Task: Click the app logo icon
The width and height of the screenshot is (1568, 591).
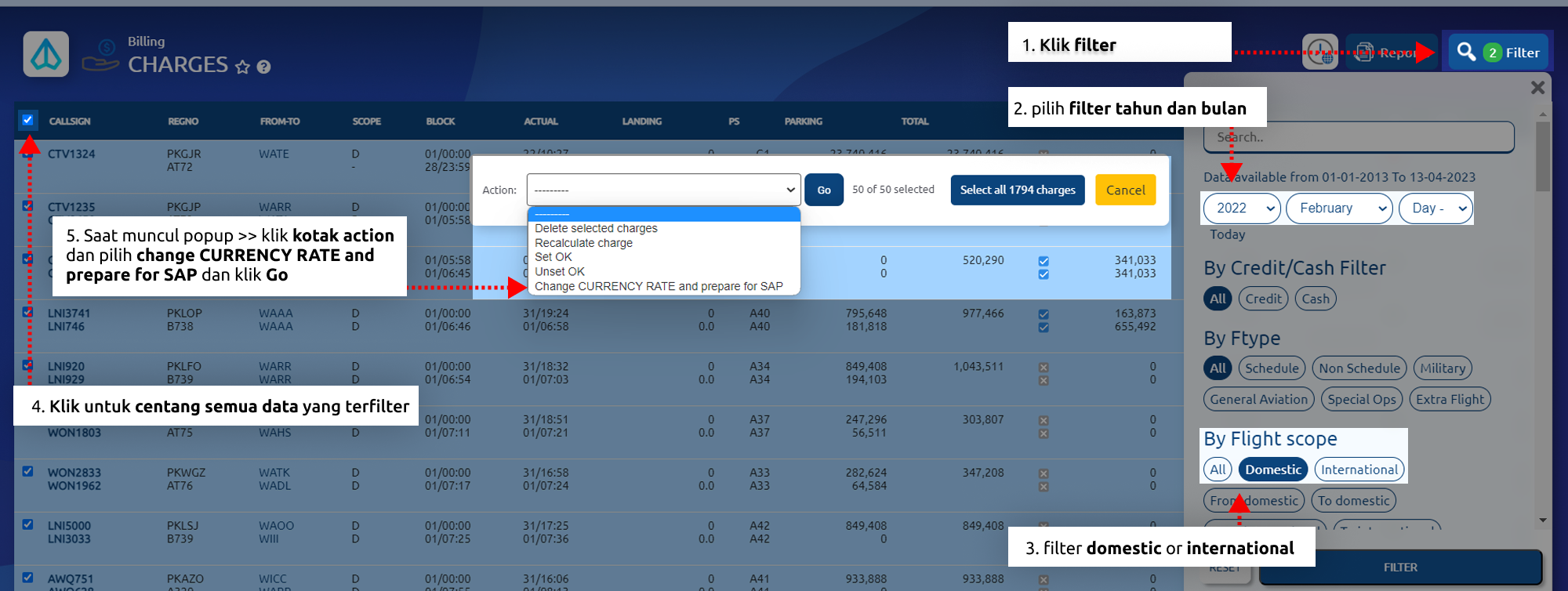Action: 45,54
